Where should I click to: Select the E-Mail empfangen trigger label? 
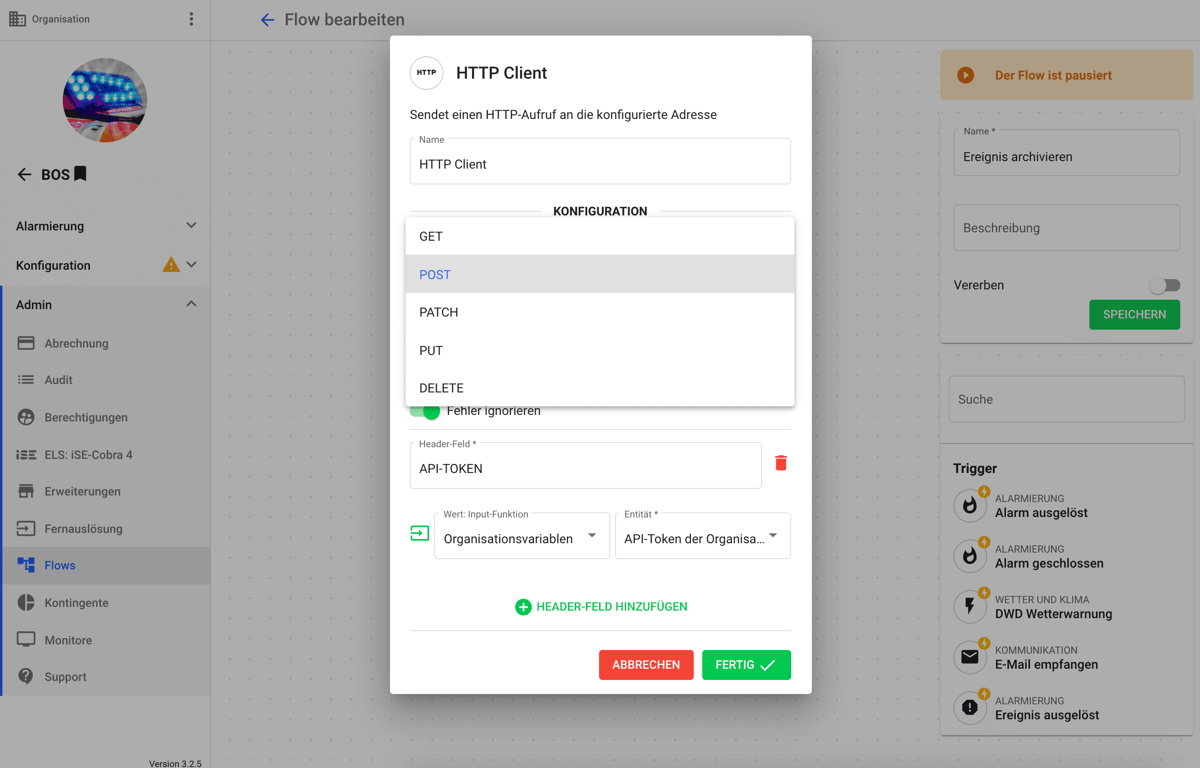point(1046,664)
